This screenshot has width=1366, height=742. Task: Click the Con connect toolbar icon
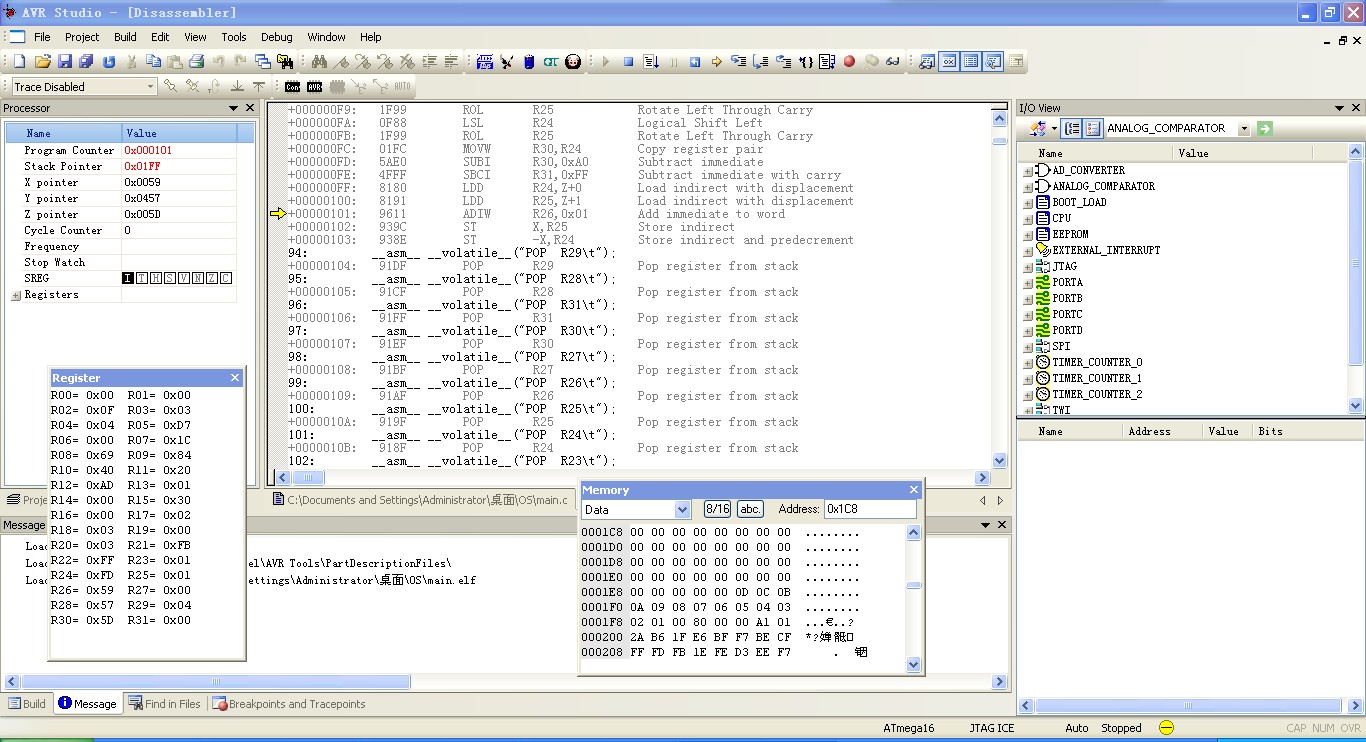point(292,87)
